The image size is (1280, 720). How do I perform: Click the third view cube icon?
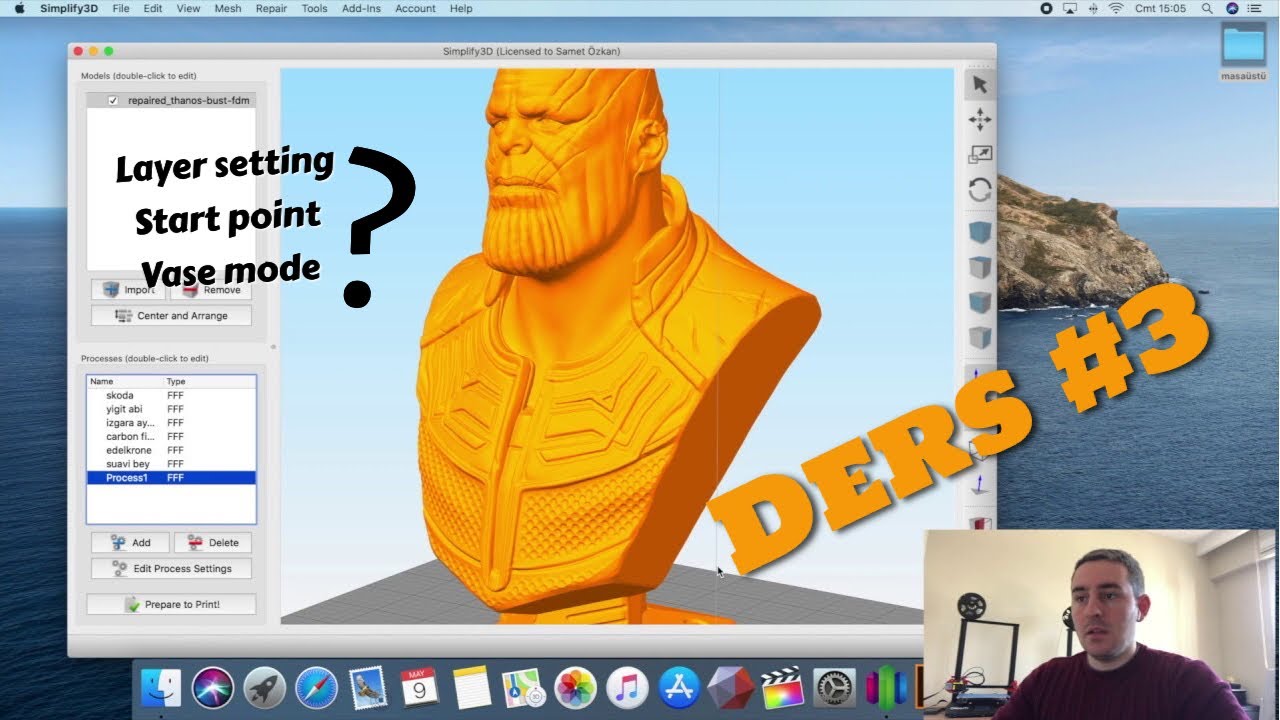pos(980,302)
